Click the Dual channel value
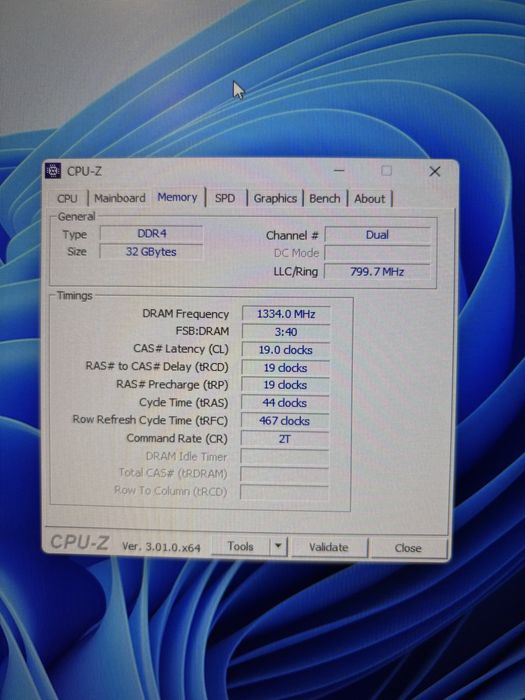The height and width of the screenshot is (700, 525). (377, 235)
